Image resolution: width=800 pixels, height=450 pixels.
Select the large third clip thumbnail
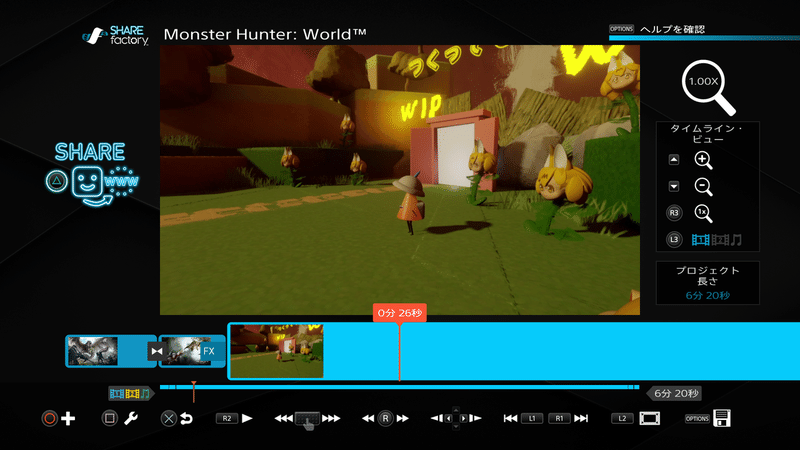click(x=277, y=352)
